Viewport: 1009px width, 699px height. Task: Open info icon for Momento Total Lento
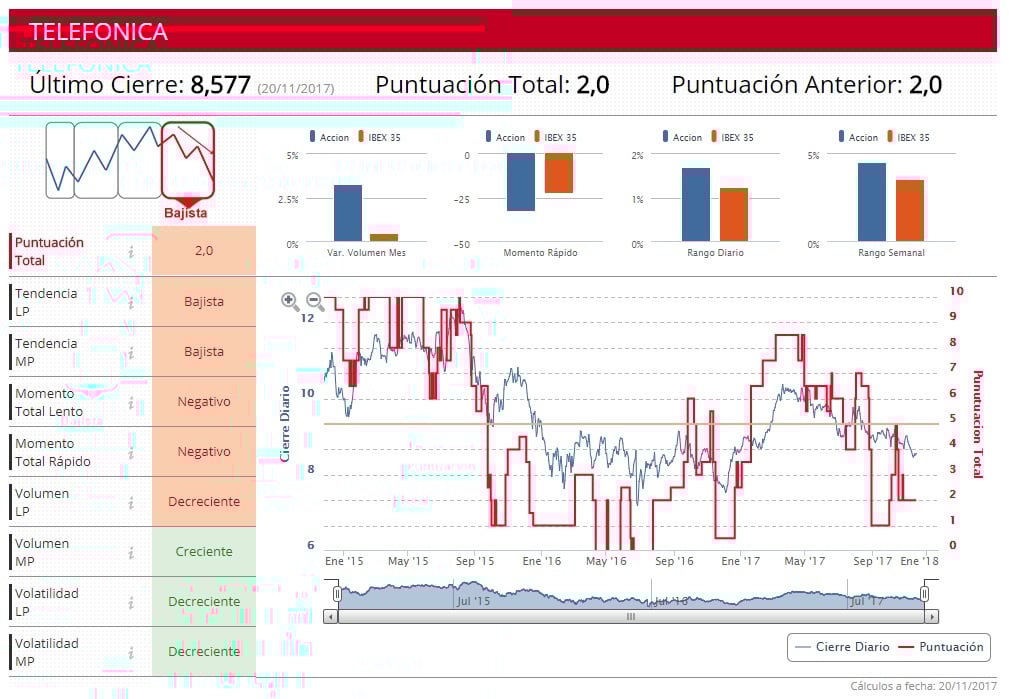131,402
